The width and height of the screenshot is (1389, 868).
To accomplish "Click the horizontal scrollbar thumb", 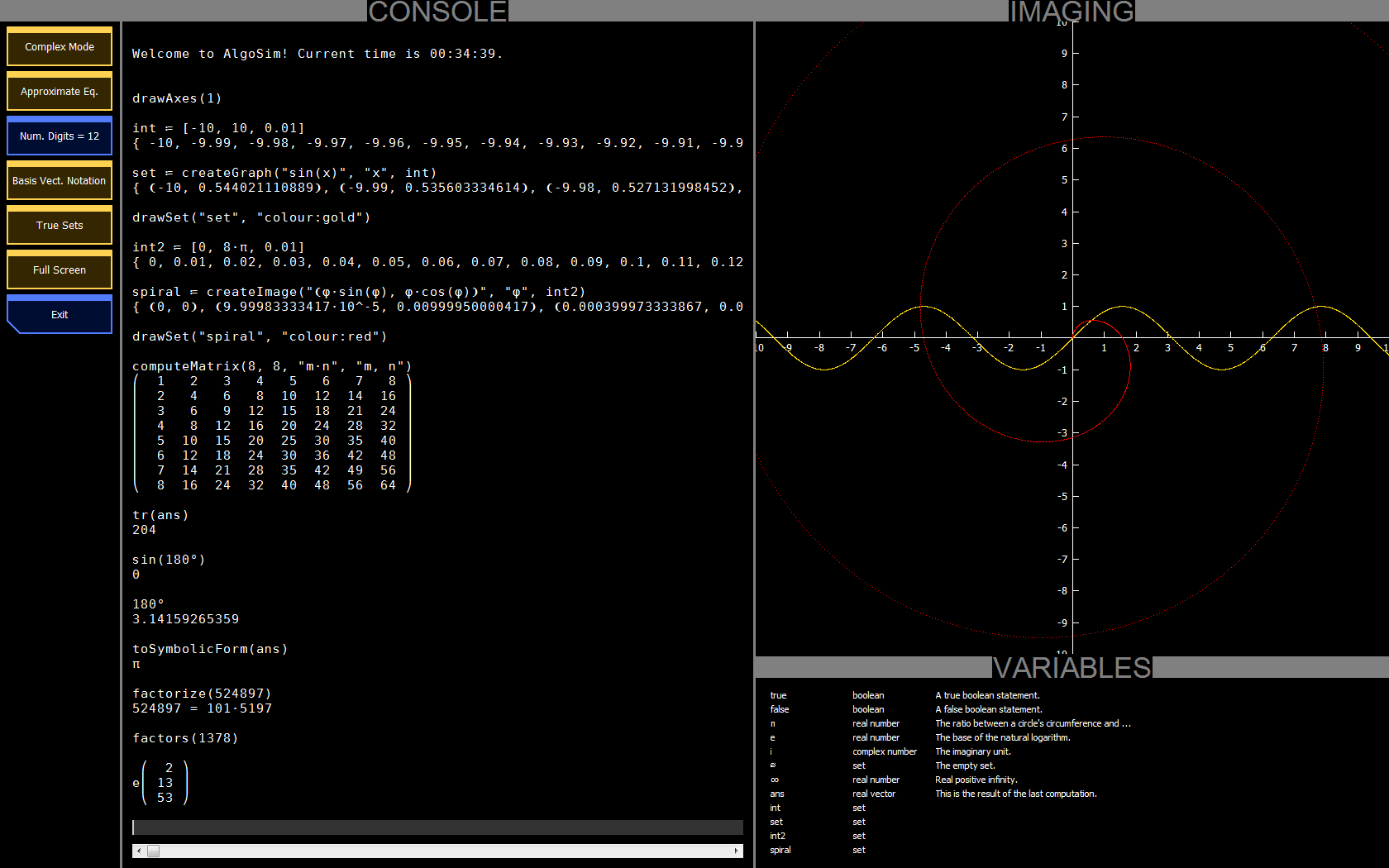I will [x=153, y=851].
